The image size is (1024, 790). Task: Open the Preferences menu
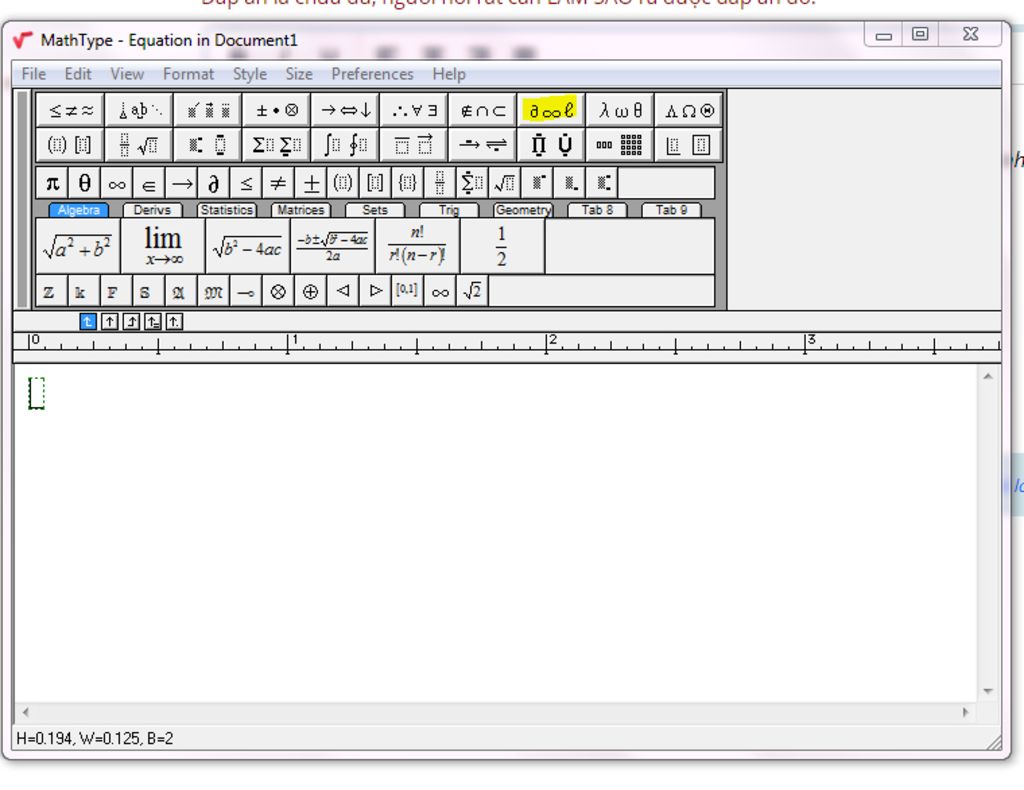point(372,74)
